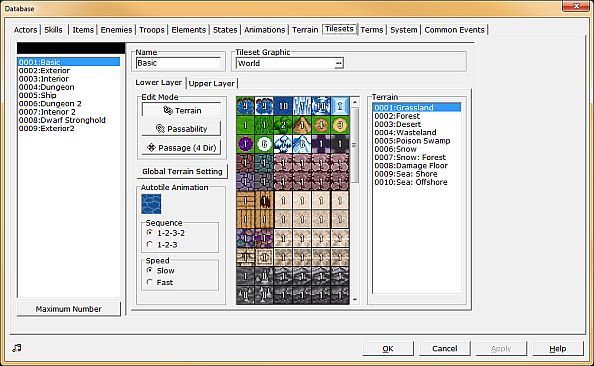Select the snowy forest tile
Screen dimensions: 594x366
283,144
